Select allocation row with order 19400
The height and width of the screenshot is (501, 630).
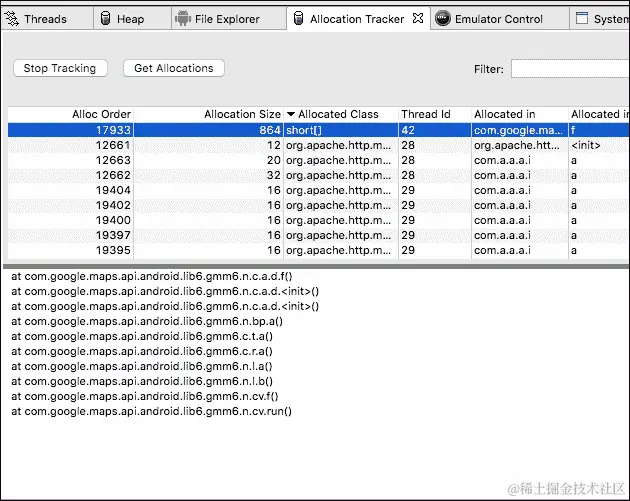[x=319, y=220]
